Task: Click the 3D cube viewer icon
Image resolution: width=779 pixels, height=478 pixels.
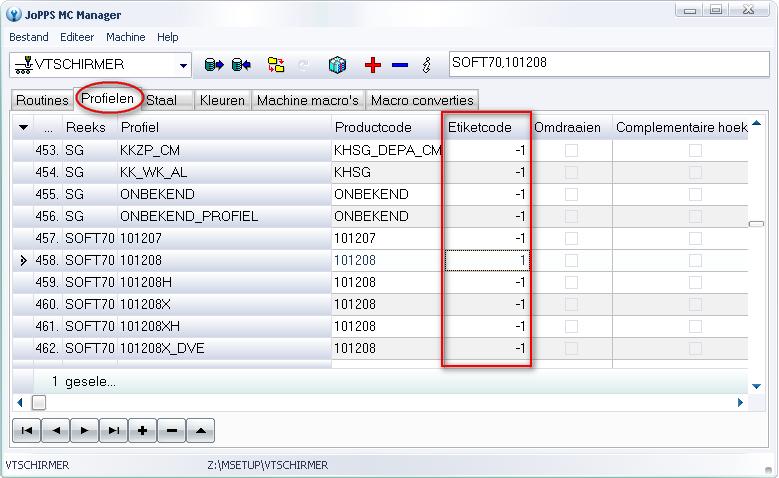Action: click(337, 65)
